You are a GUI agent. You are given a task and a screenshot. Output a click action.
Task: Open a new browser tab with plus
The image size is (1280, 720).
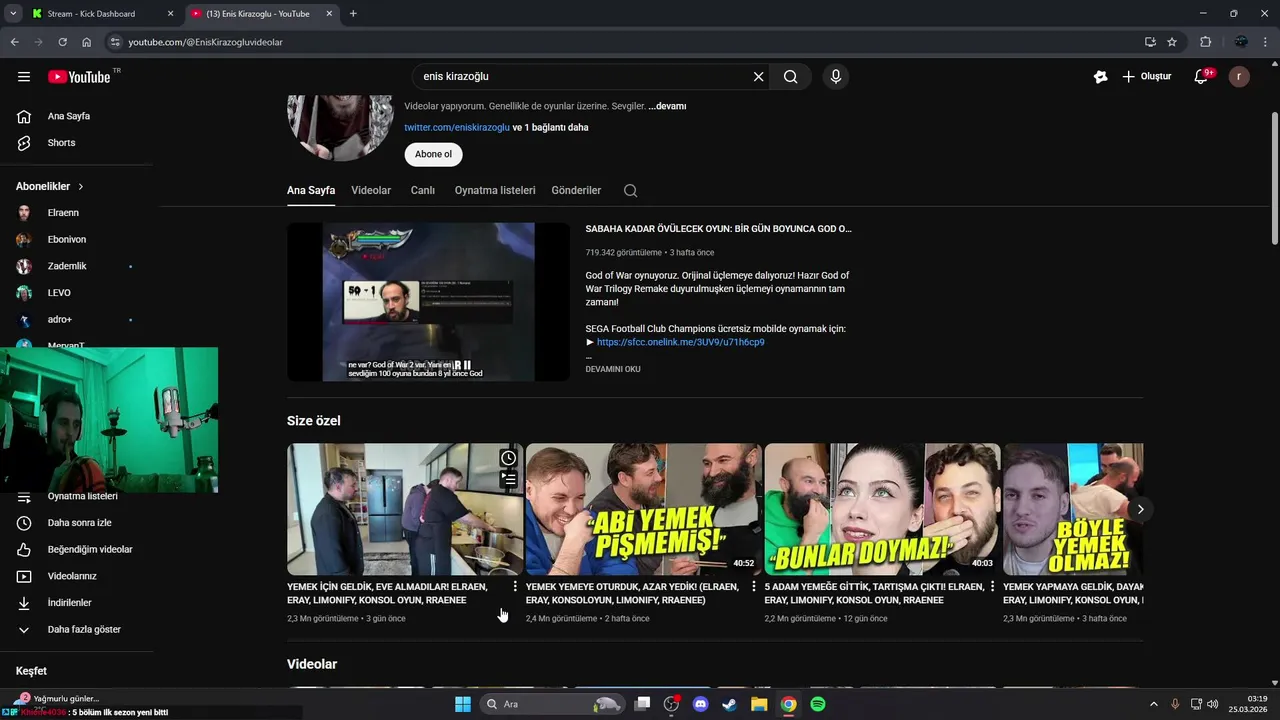click(x=353, y=14)
